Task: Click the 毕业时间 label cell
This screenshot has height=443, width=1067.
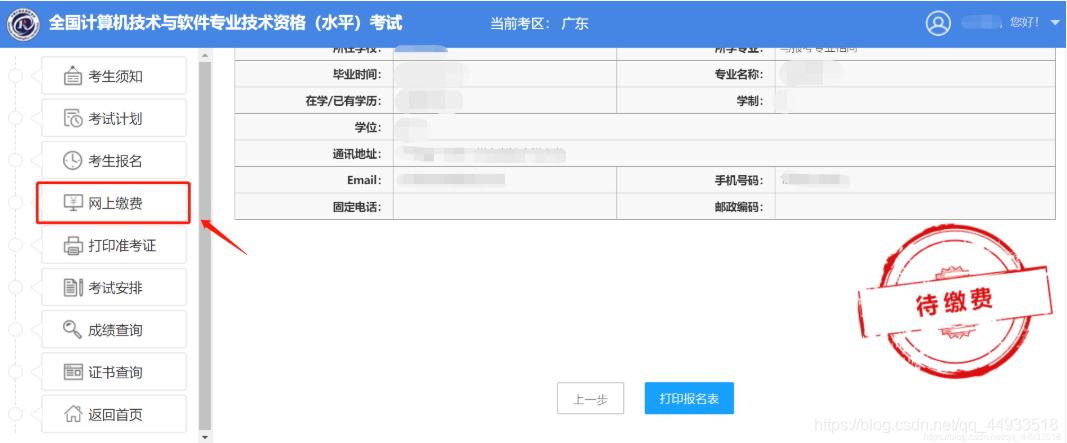Action: (x=314, y=74)
